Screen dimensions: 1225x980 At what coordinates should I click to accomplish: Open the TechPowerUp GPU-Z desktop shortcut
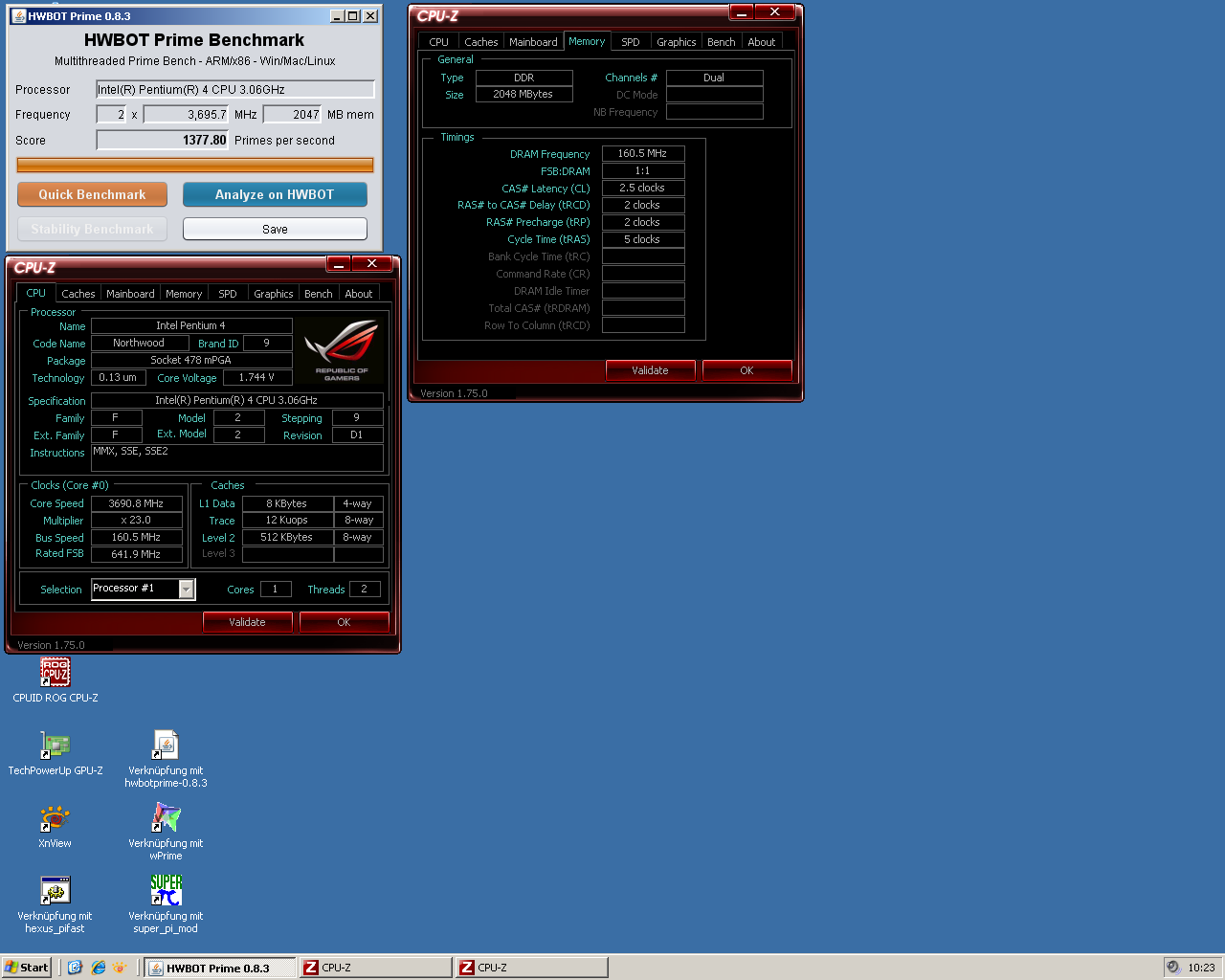click(55, 746)
